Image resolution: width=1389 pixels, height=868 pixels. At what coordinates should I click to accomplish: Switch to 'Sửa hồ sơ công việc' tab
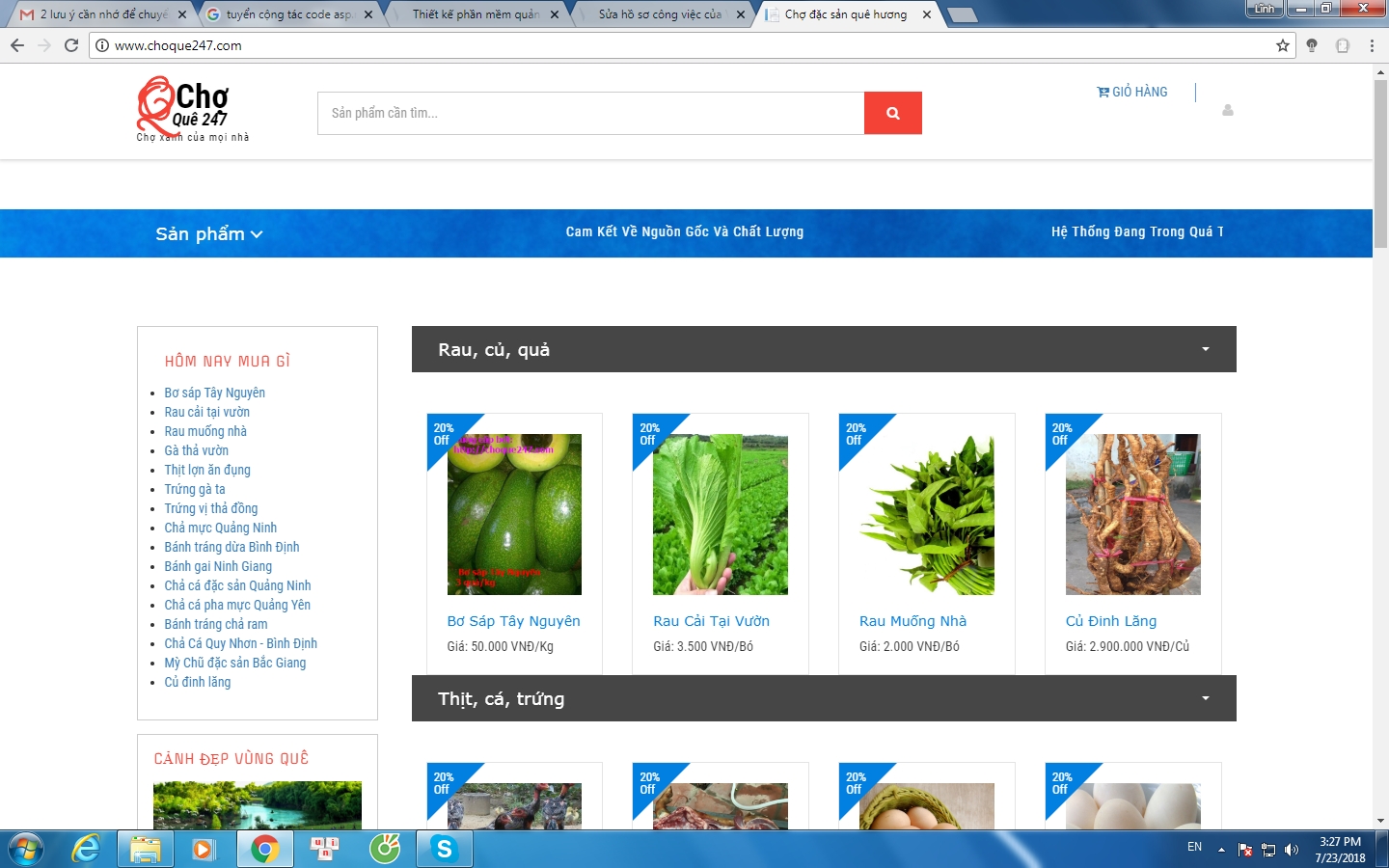click(x=660, y=14)
